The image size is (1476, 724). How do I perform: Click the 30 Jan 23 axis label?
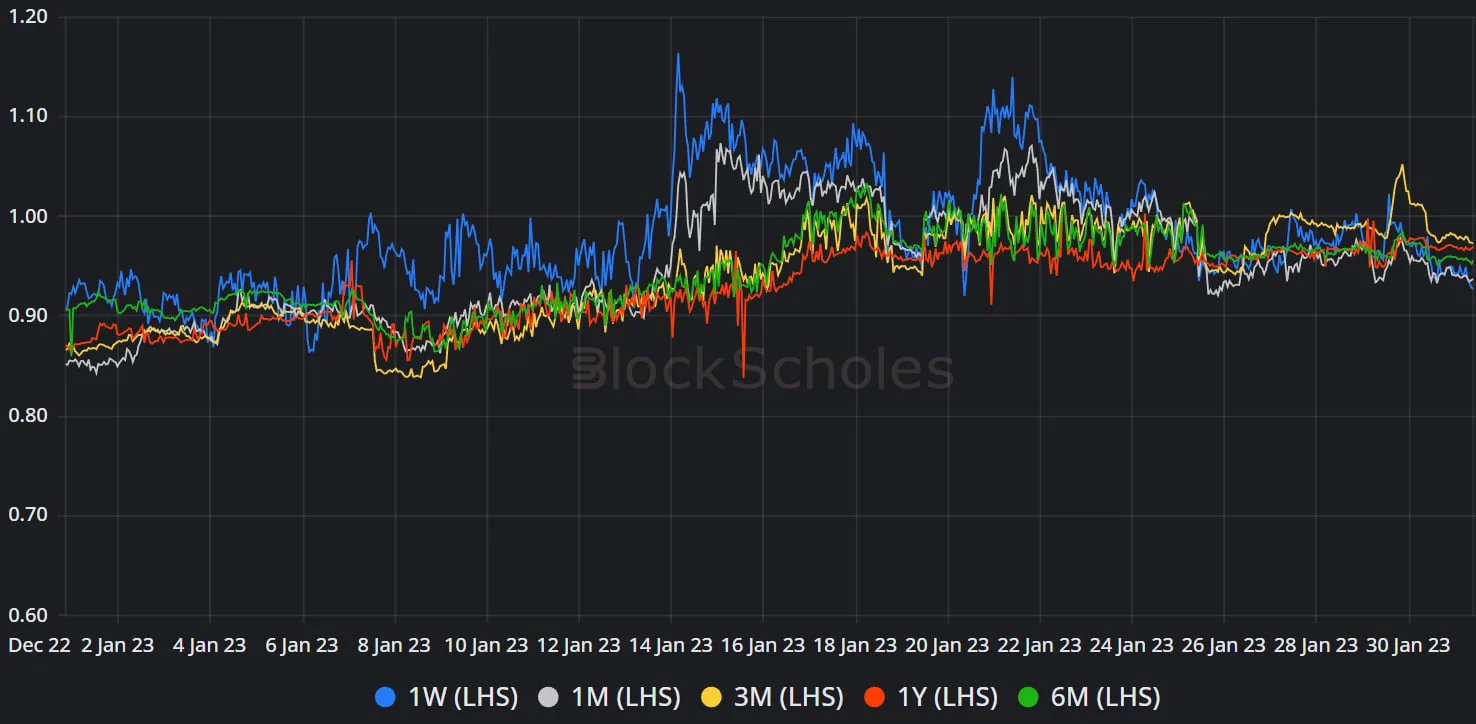pyautogui.click(x=1408, y=645)
